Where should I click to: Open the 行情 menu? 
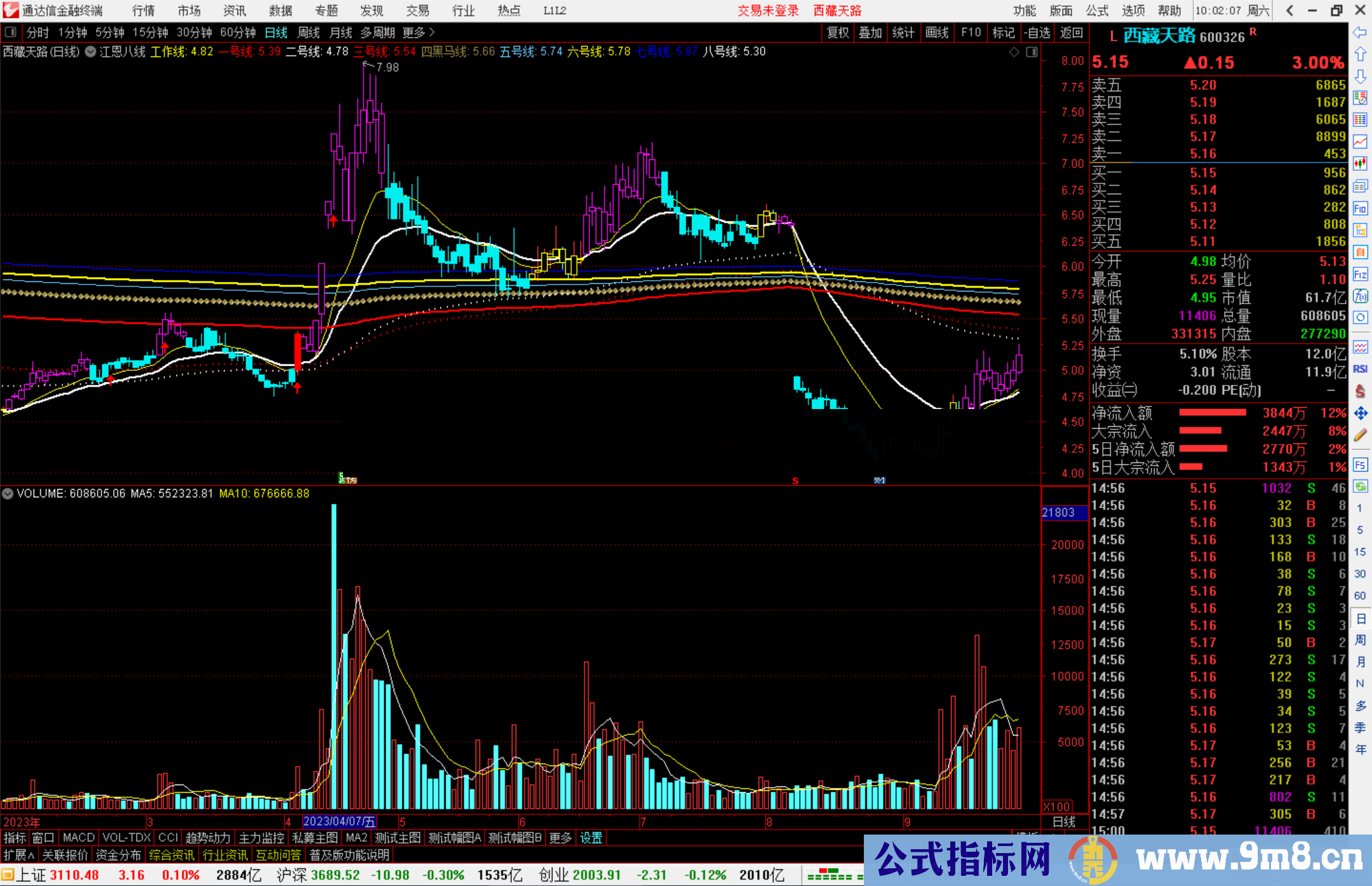coord(144,10)
